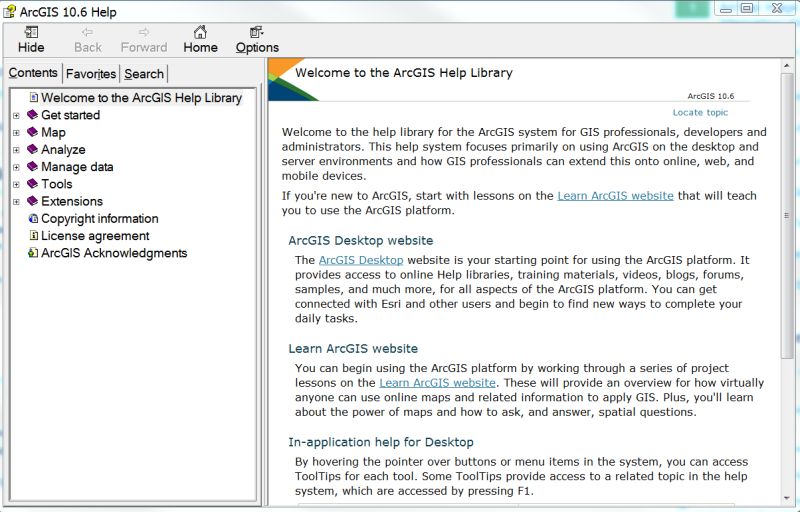Open Learn ArcGIS website link under lessons
Viewport: 800px width, 512px height.
437,383
